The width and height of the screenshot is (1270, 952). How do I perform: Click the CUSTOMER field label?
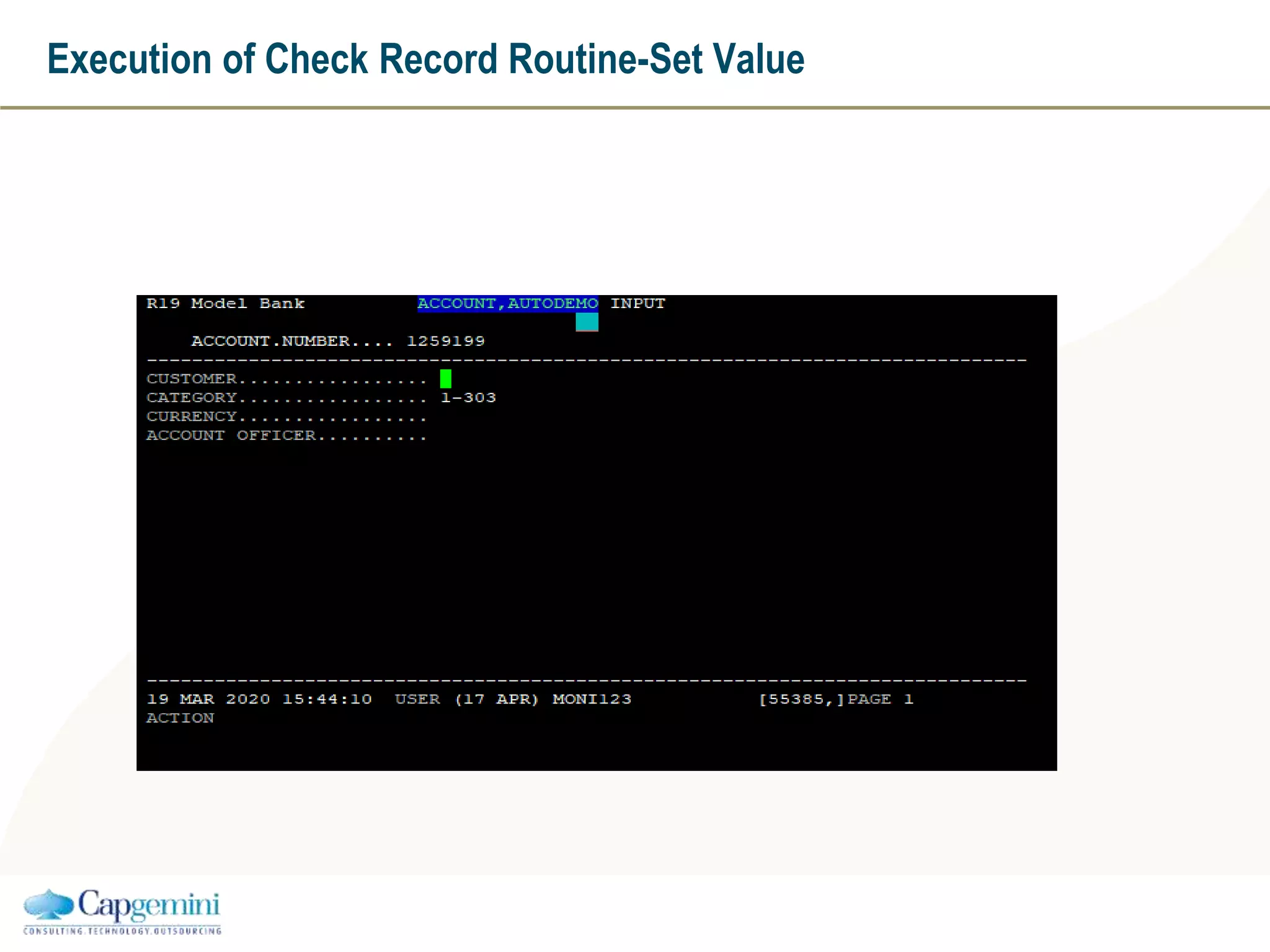(x=192, y=379)
